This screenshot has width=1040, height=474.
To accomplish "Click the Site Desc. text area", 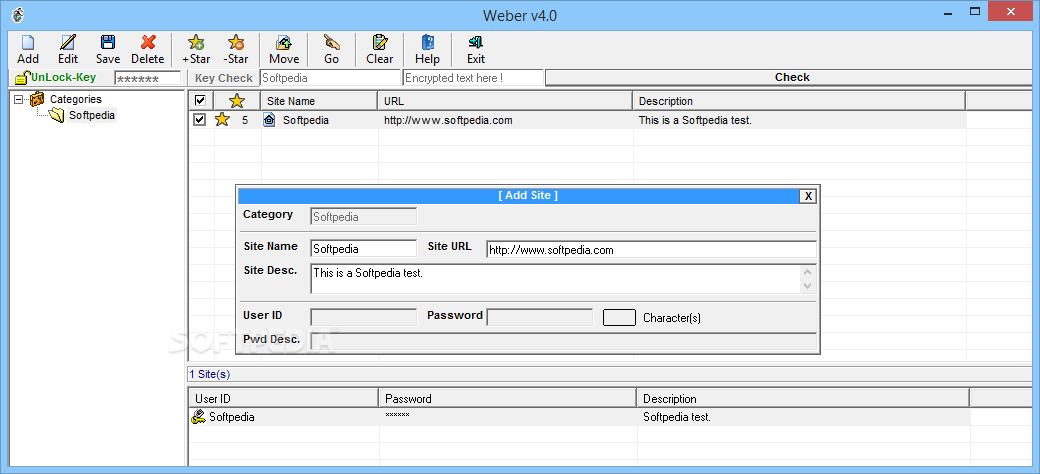I will [x=555, y=278].
